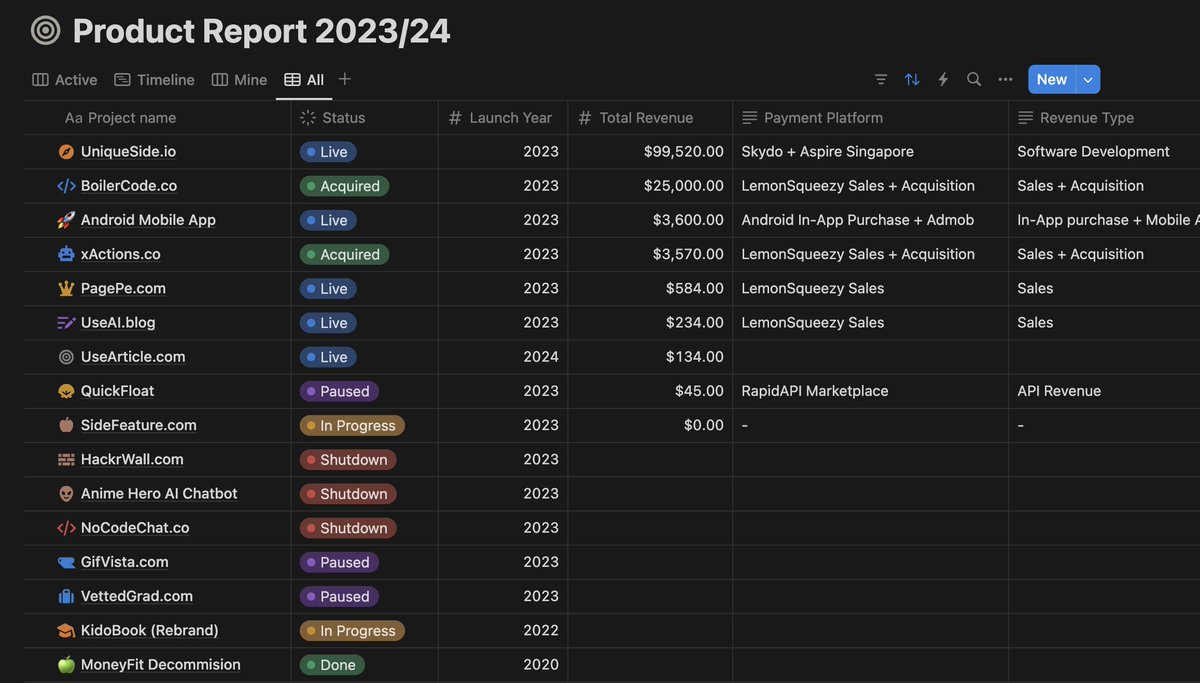This screenshot has height=683, width=1200.
Task: Select the All view tab
Action: [304, 80]
